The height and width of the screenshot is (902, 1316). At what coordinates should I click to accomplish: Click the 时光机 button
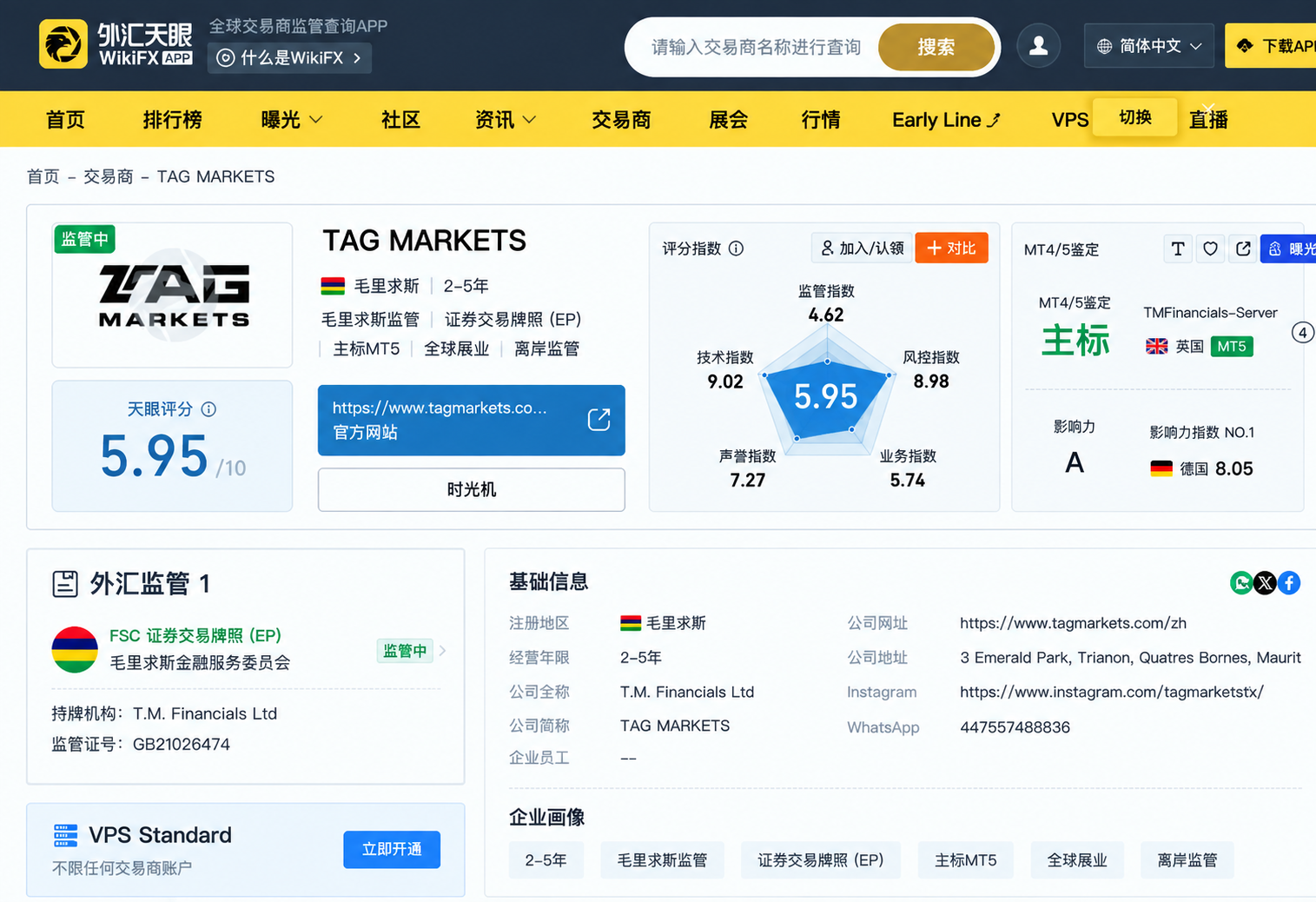(x=471, y=490)
